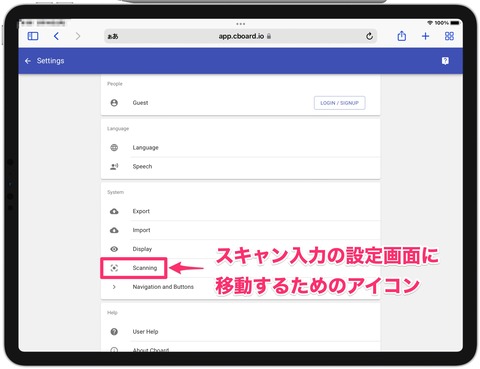This screenshot has height=369, width=480.
Task: Open a new tab with plus icon
Action: coord(425,36)
